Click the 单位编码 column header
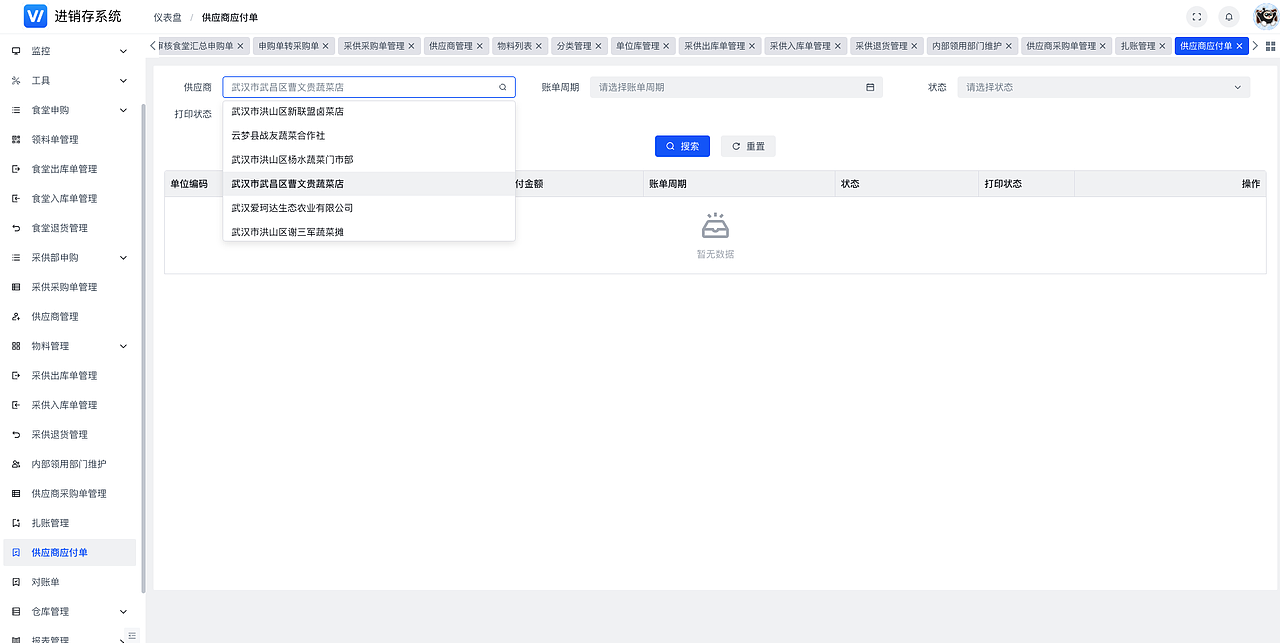 click(x=194, y=184)
